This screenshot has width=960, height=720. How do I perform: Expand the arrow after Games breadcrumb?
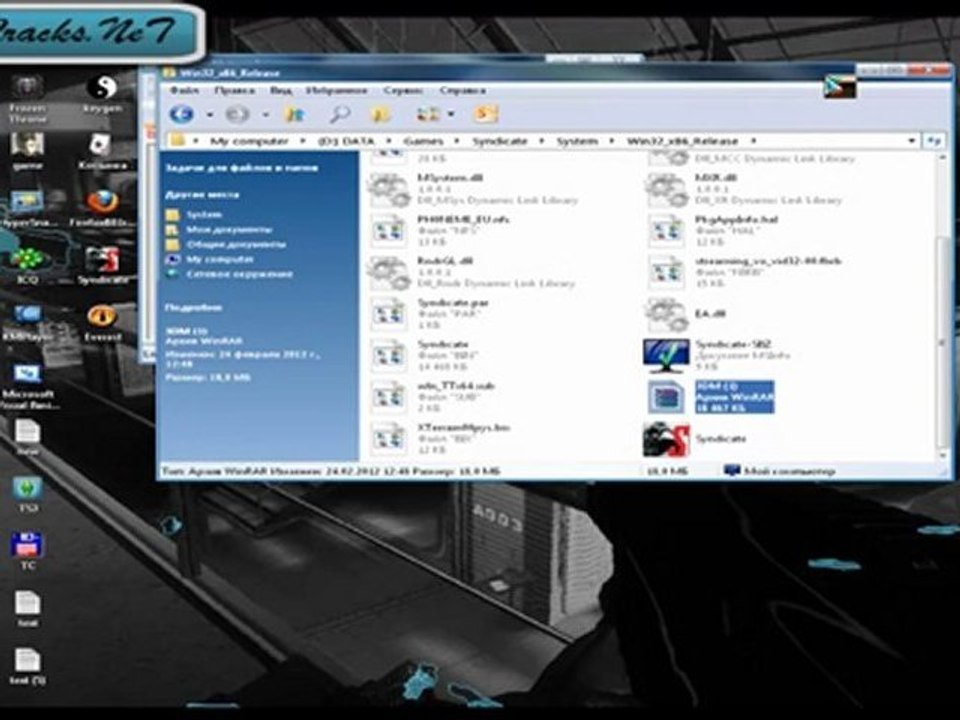click(456, 141)
